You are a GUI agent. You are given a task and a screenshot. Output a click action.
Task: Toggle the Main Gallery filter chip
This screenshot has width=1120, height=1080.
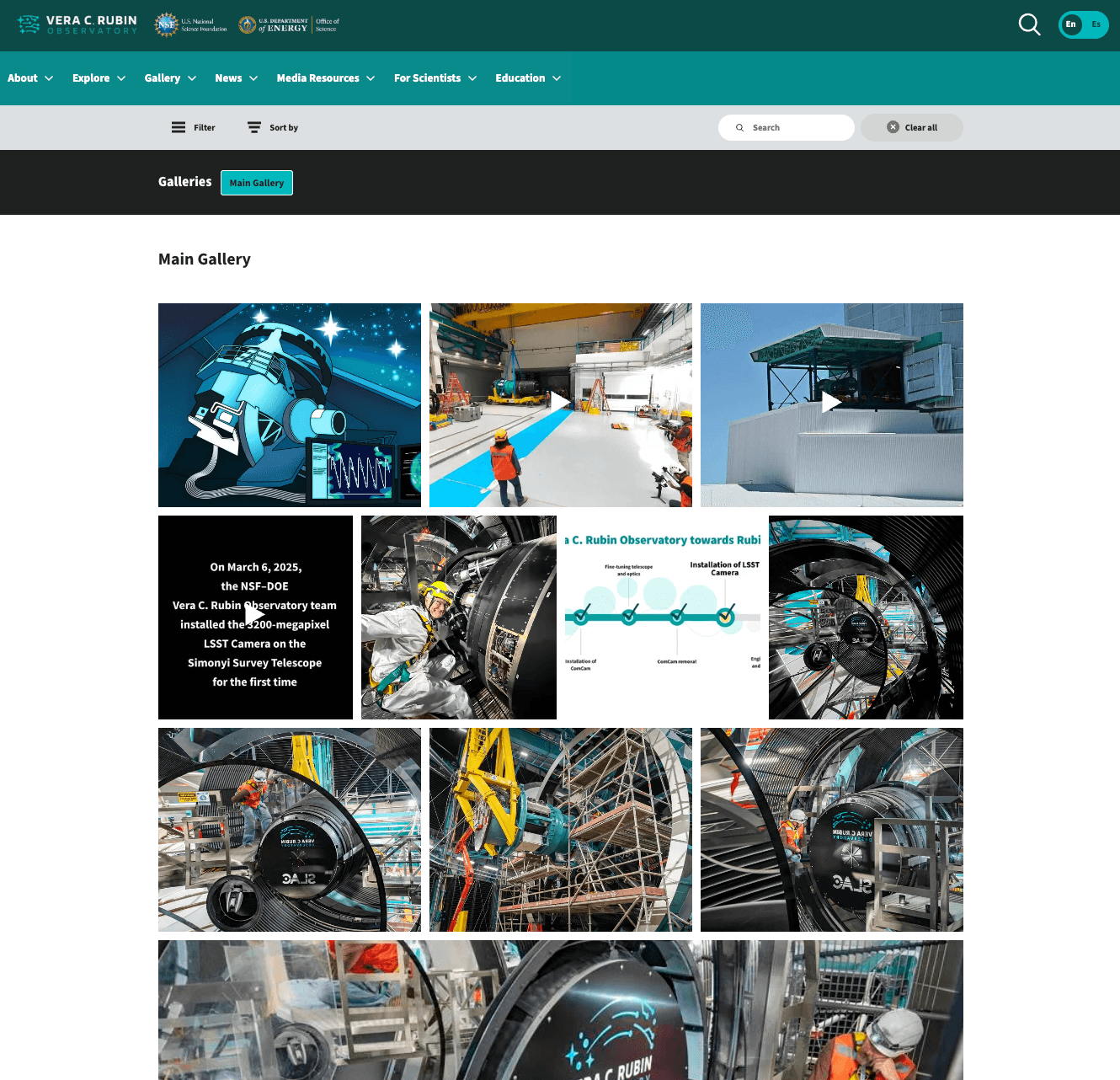click(256, 182)
